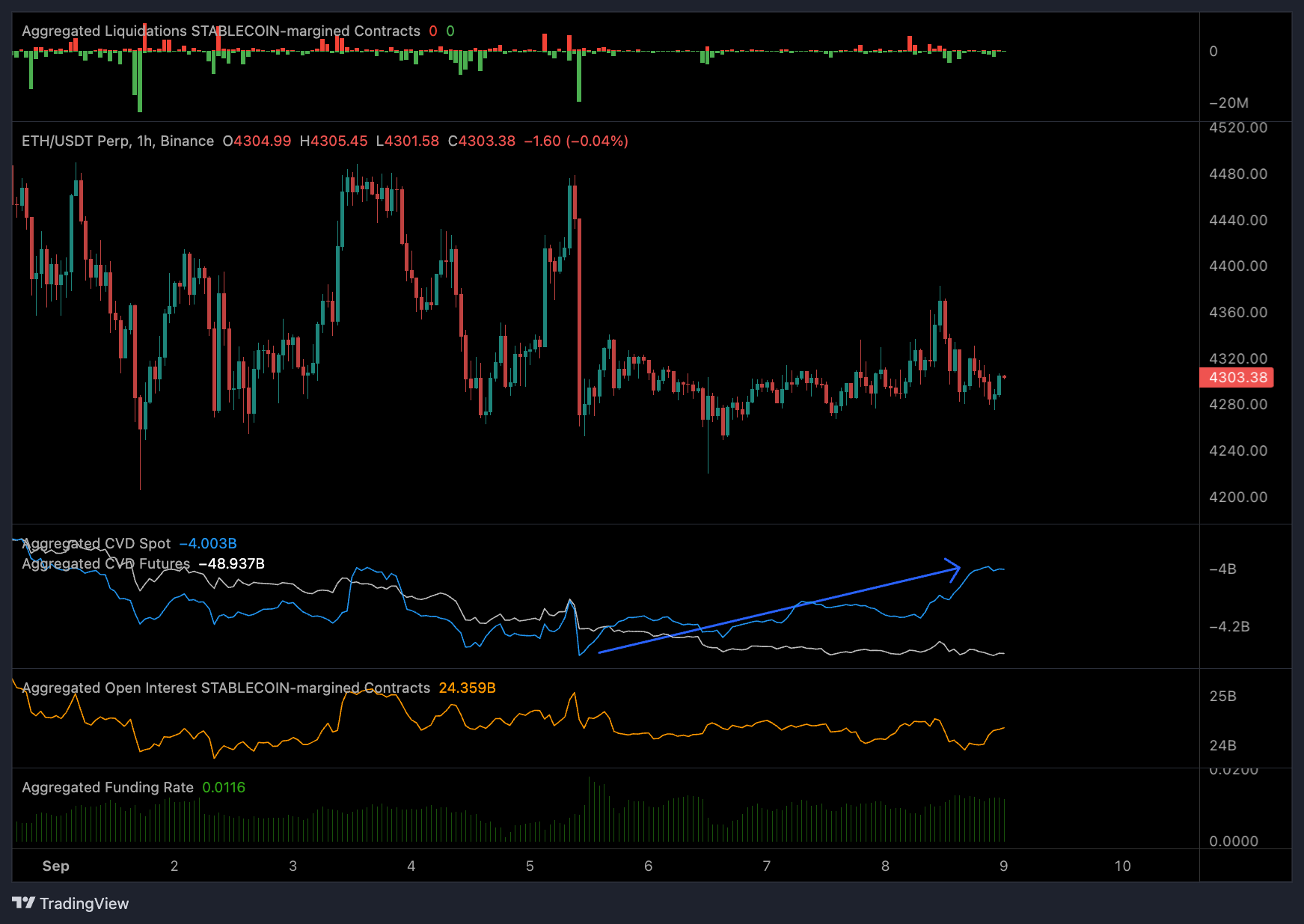Click the 0.0116 funding rate value
The height and width of the screenshot is (924, 1304).
click(x=224, y=788)
